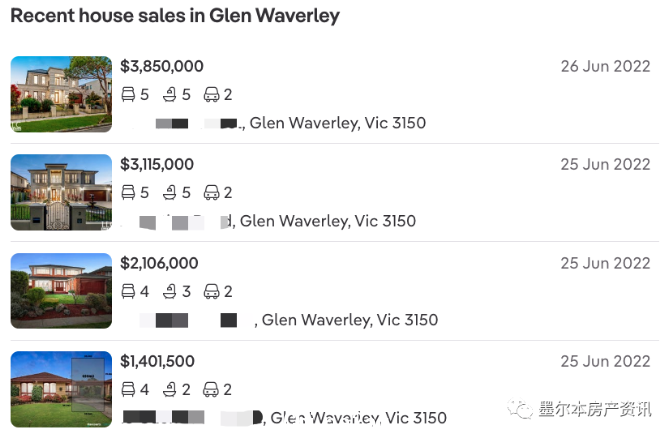Open the $2,106,000 house photo
This screenshot has width=672, height=434.
[61, 291]
